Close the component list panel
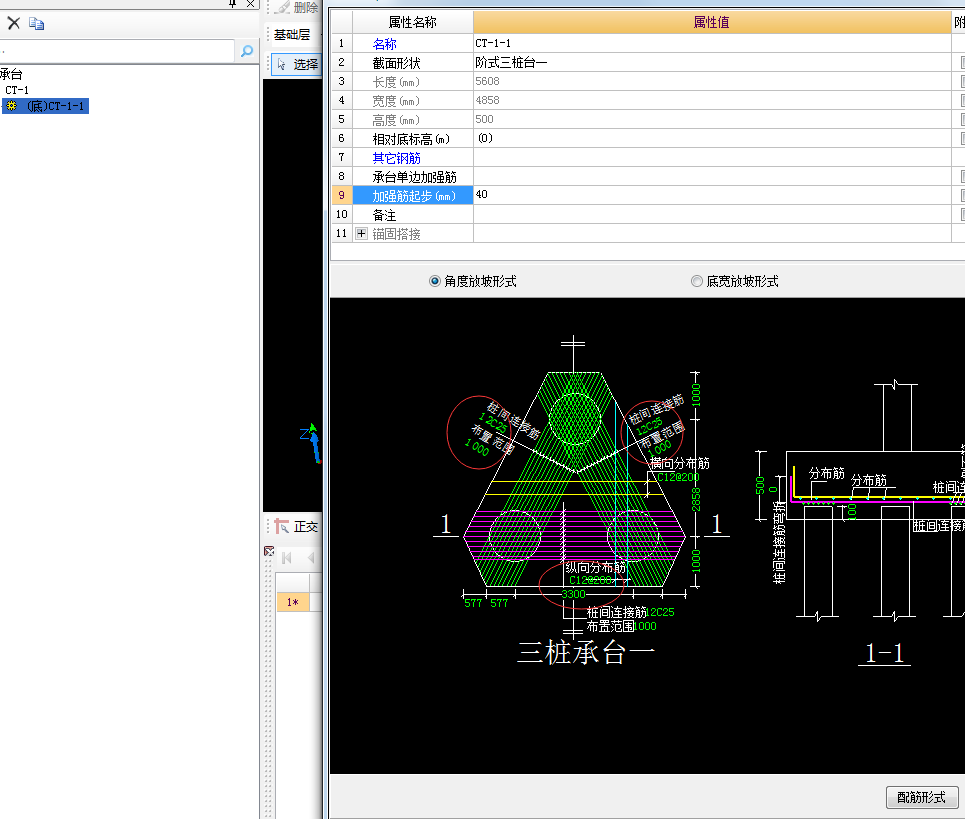Viewport: 965px width, 819px height. click(250, 3)
